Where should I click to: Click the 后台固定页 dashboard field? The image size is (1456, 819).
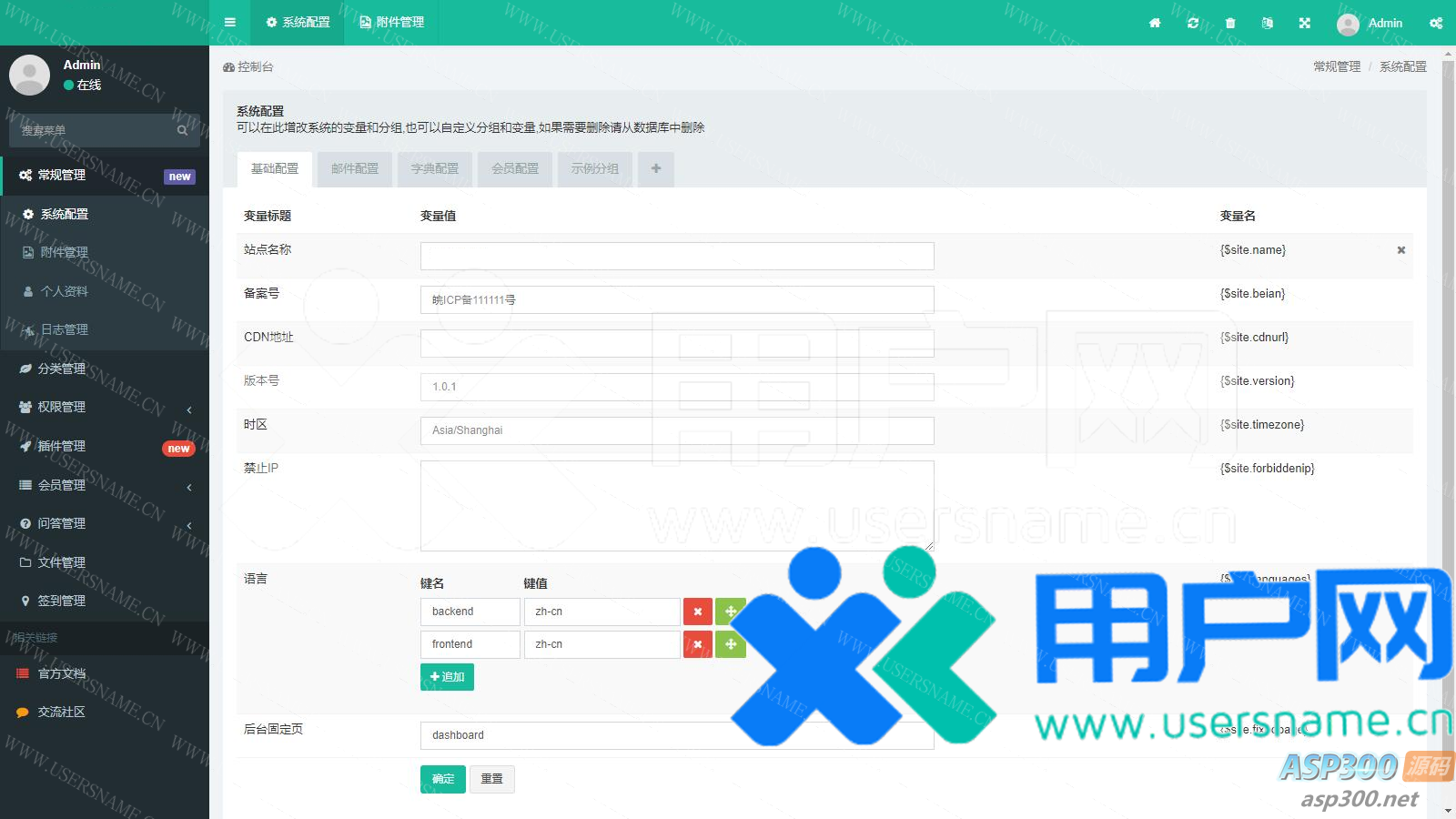pyautogui.click(x=677, y=735)
